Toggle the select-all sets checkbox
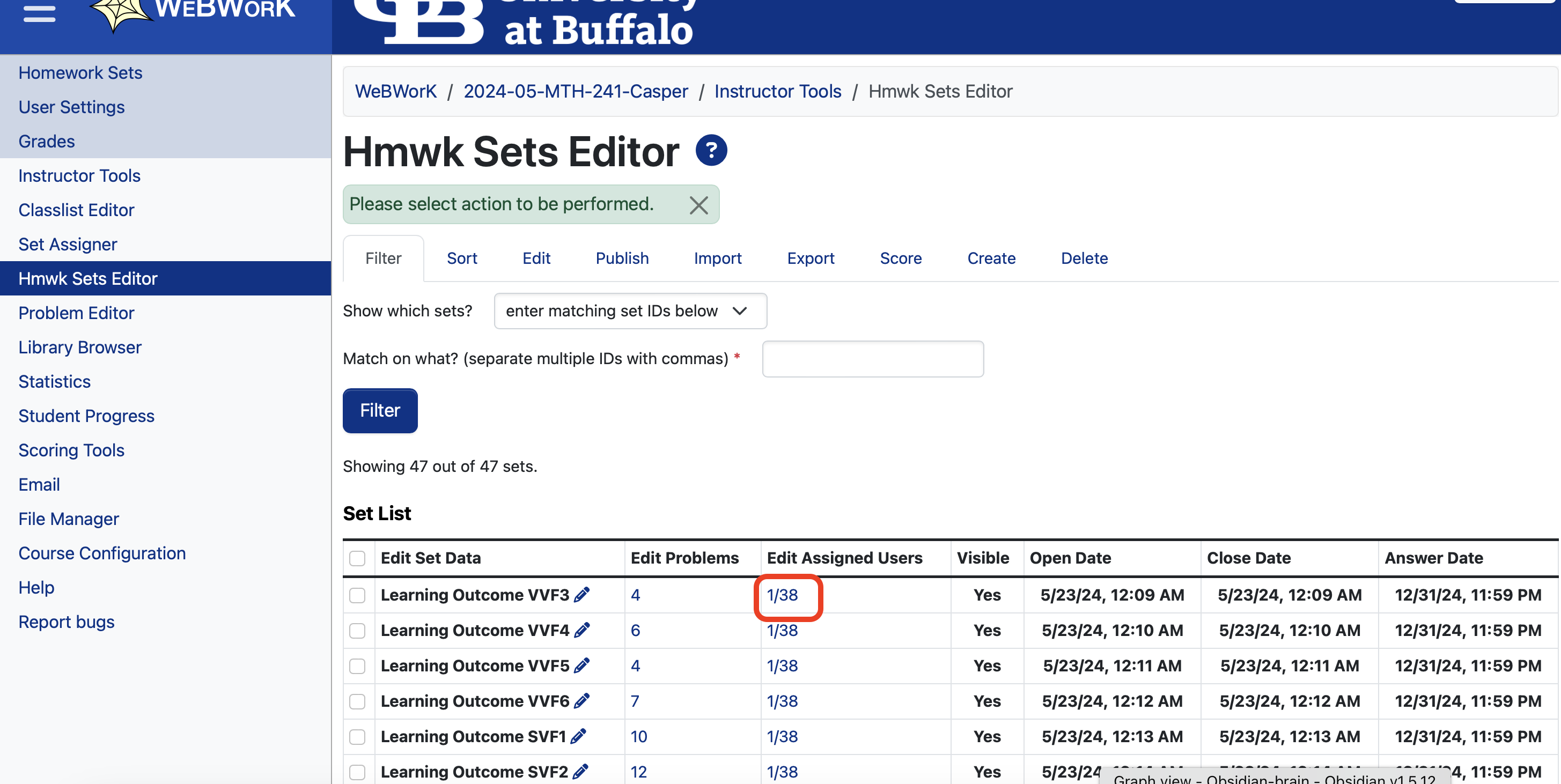This screenshot has height=784, width=1561. click(x=357, y=558)
